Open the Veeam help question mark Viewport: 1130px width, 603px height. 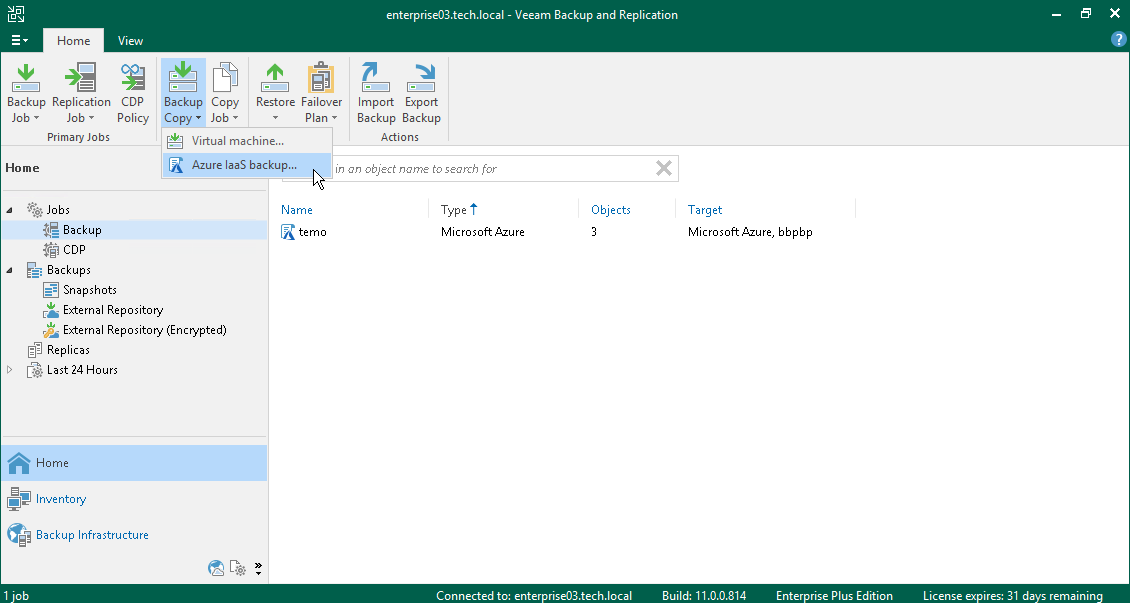click(1118, 40)
